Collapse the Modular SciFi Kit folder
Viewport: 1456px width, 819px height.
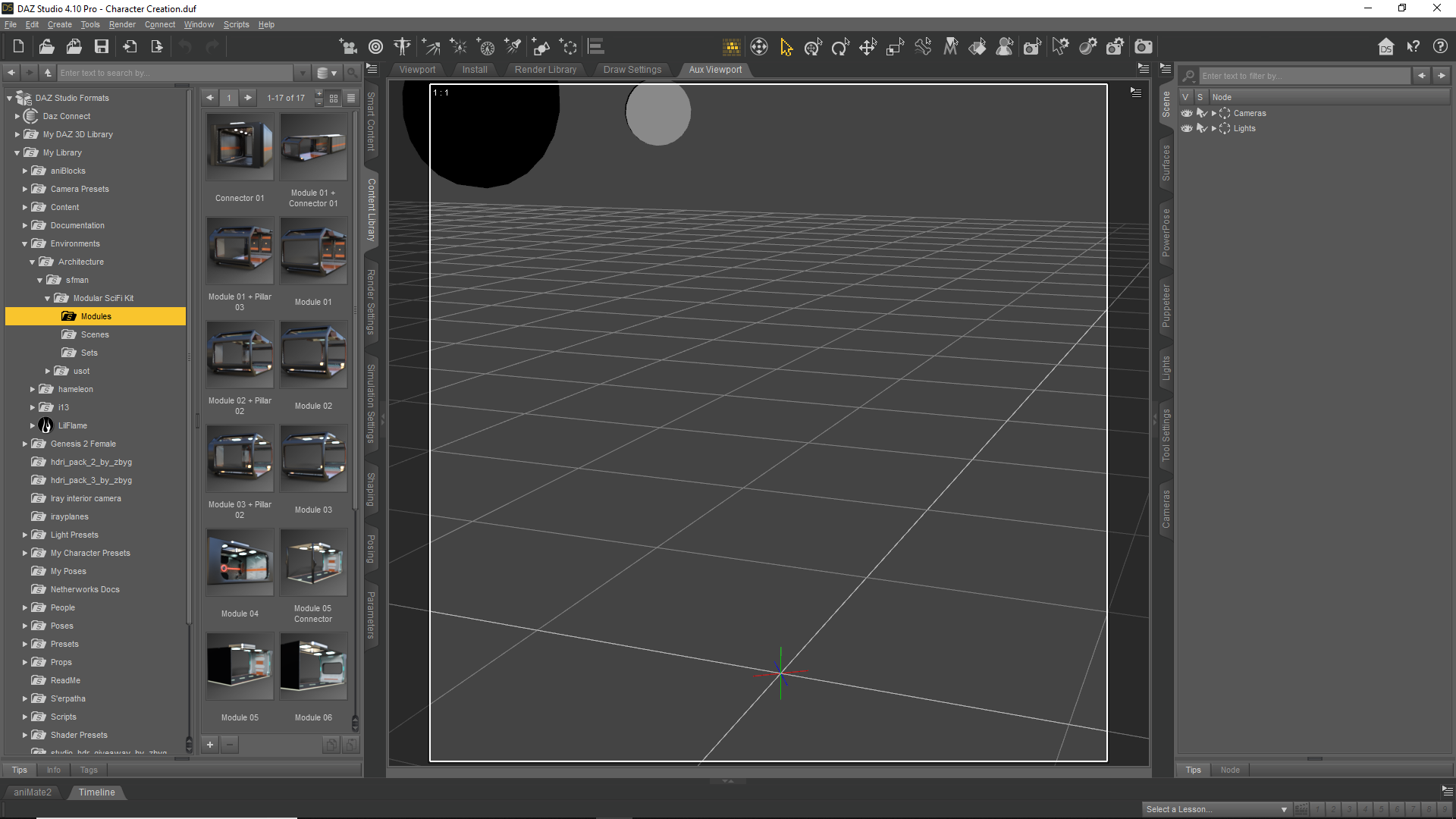(x=48, y=298)
